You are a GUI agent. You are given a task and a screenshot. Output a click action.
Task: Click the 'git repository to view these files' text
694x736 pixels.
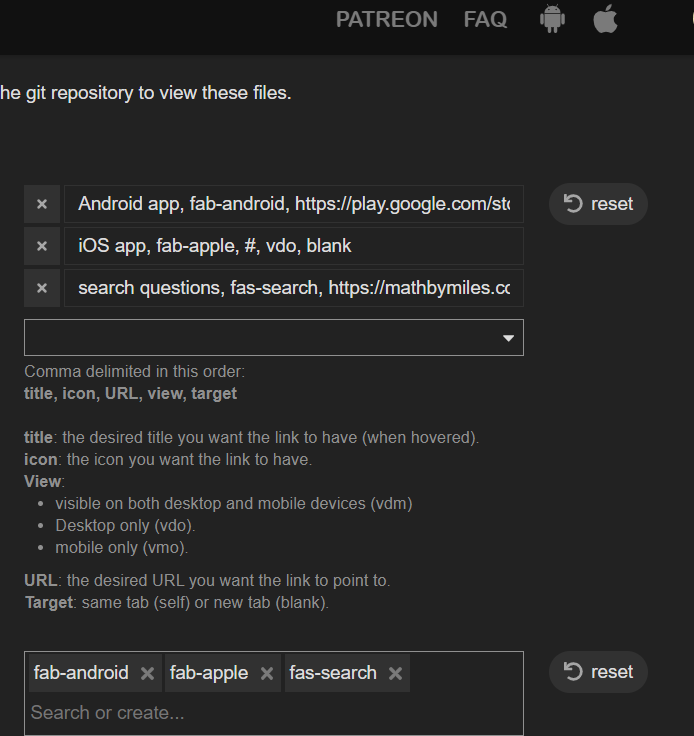click(x=159, y=93)
